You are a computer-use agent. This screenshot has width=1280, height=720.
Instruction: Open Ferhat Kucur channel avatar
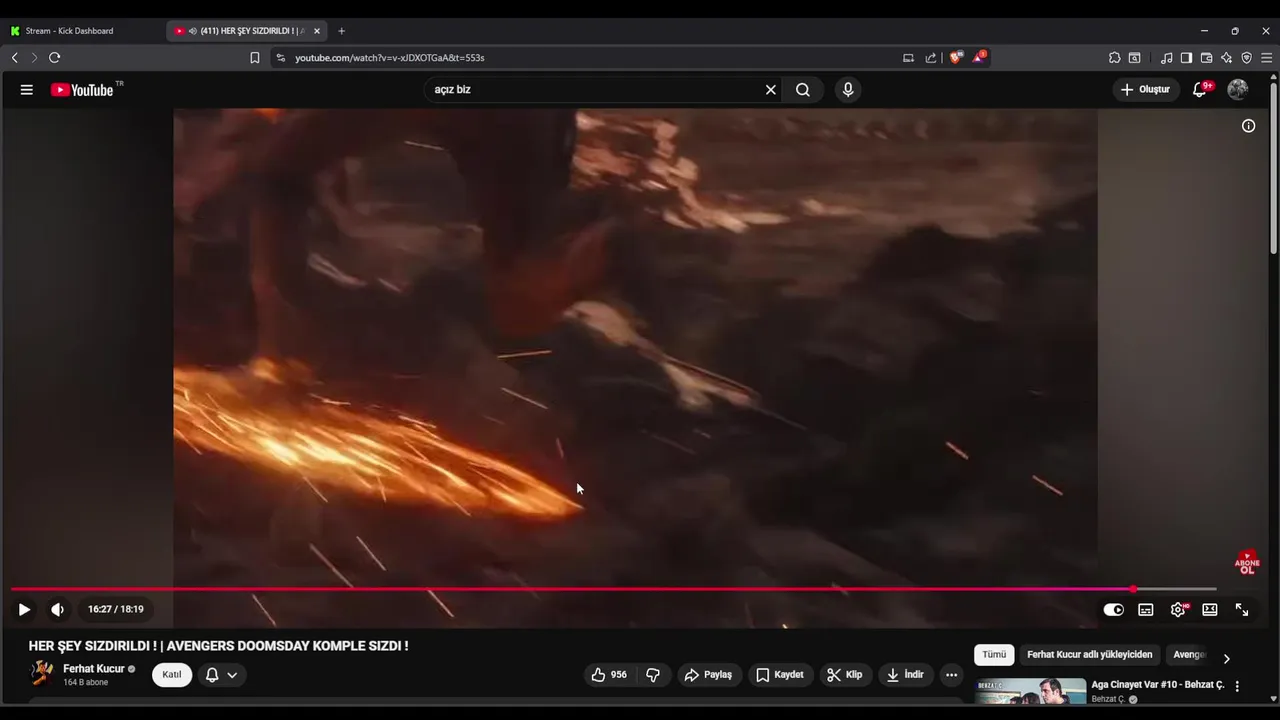tap(41, 673)
